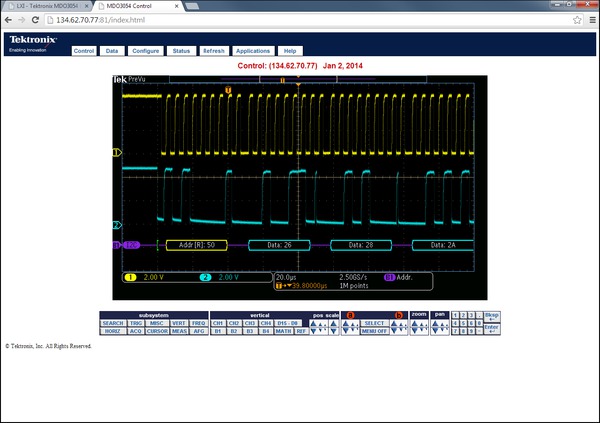Click the orange trigger position marker on waveform

click(x=229, y=90)
